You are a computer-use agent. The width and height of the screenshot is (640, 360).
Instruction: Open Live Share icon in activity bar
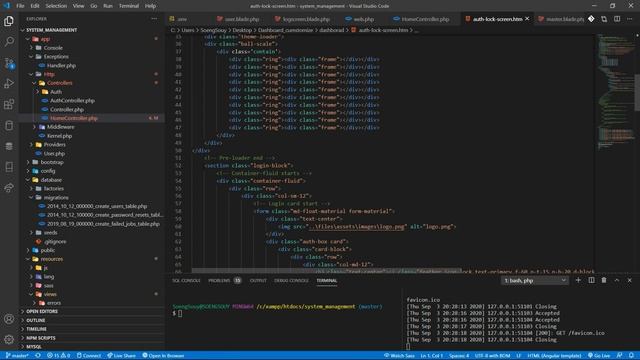click(x=9, y=188)
